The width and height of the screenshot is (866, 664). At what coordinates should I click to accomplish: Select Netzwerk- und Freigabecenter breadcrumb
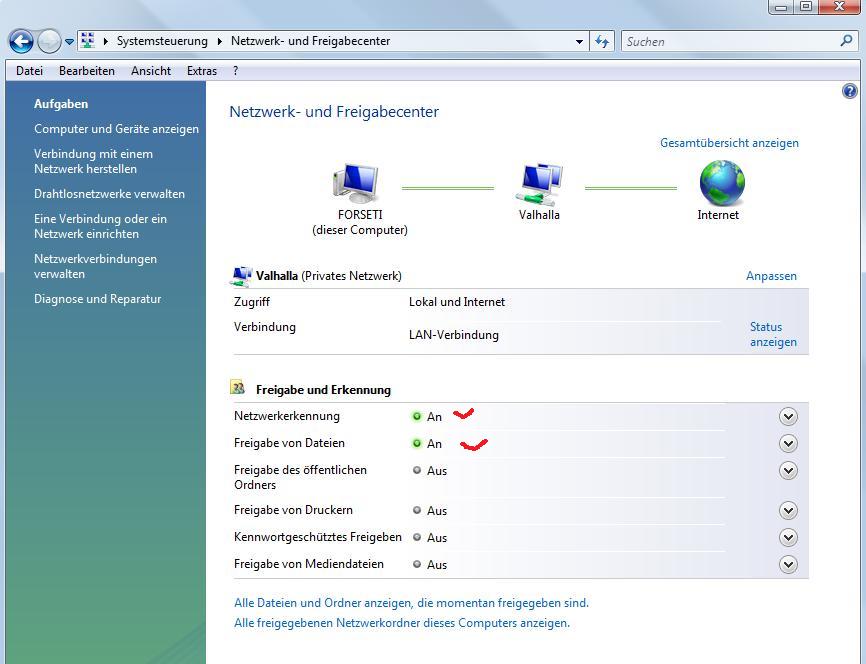click(310, 41)
